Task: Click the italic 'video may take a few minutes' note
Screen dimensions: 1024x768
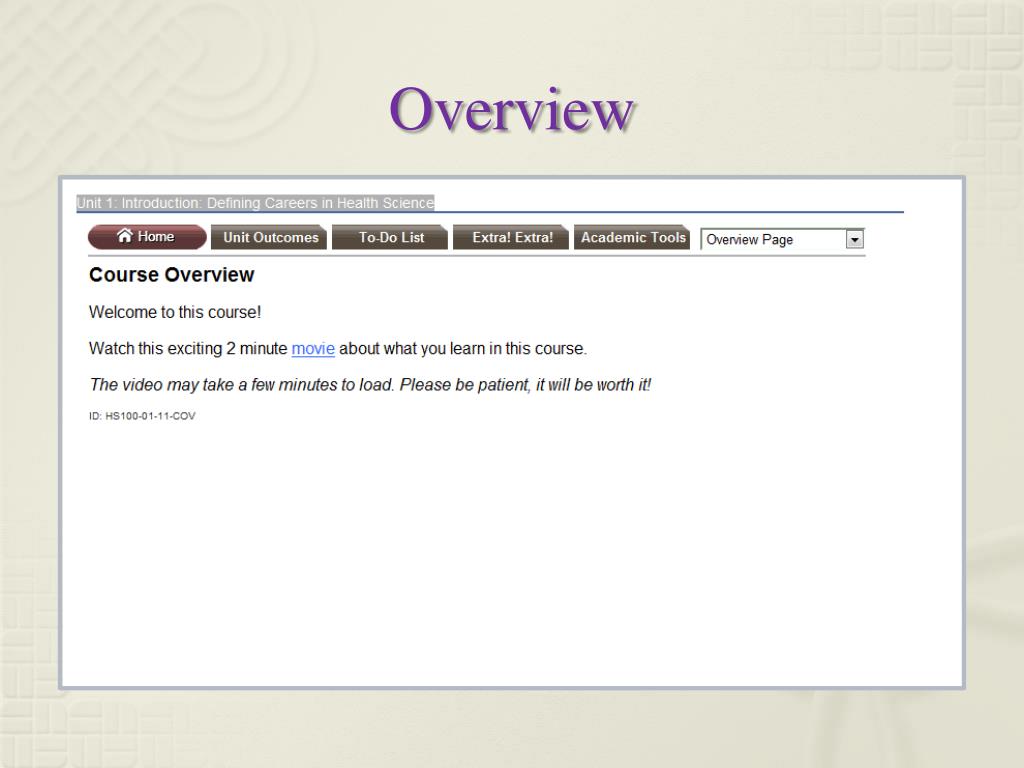Action: [x=370, y=385]
